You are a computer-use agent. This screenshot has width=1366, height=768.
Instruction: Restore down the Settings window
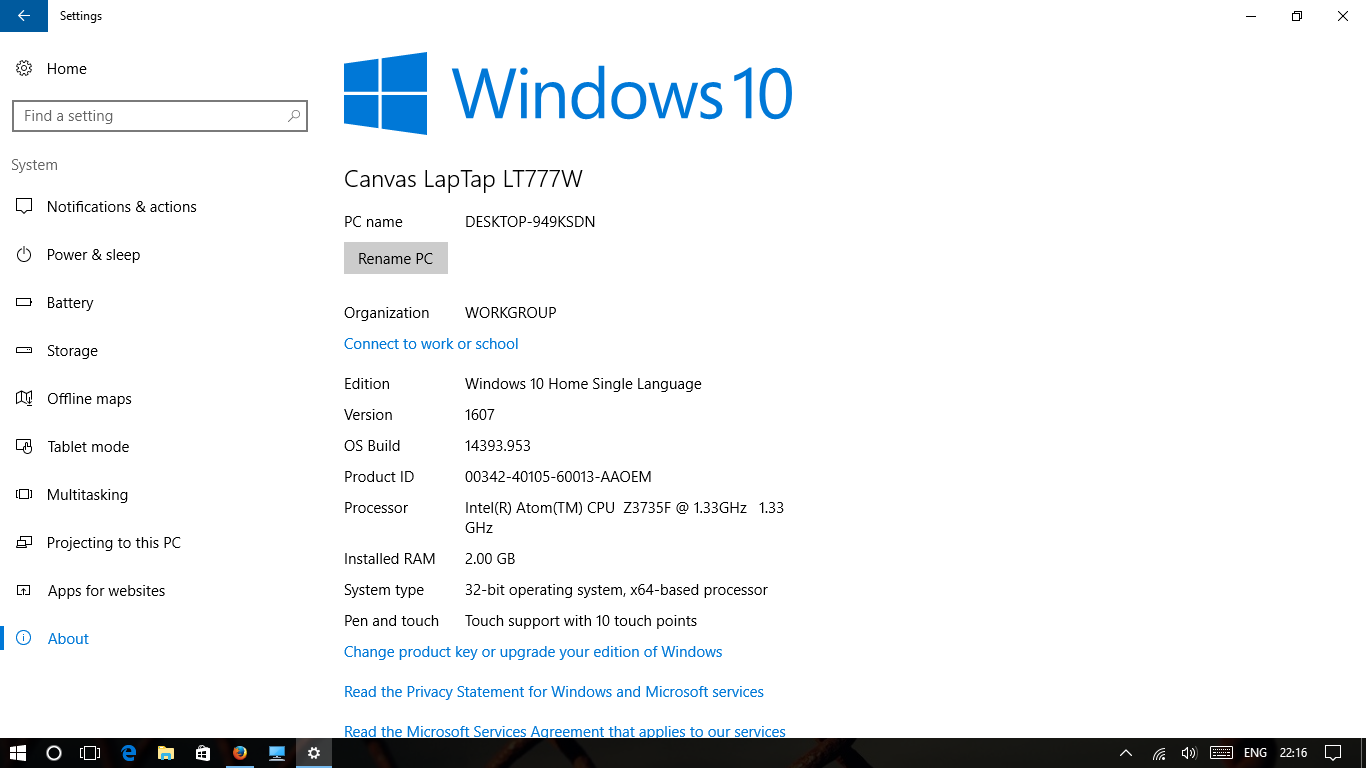coord(1297,16)
